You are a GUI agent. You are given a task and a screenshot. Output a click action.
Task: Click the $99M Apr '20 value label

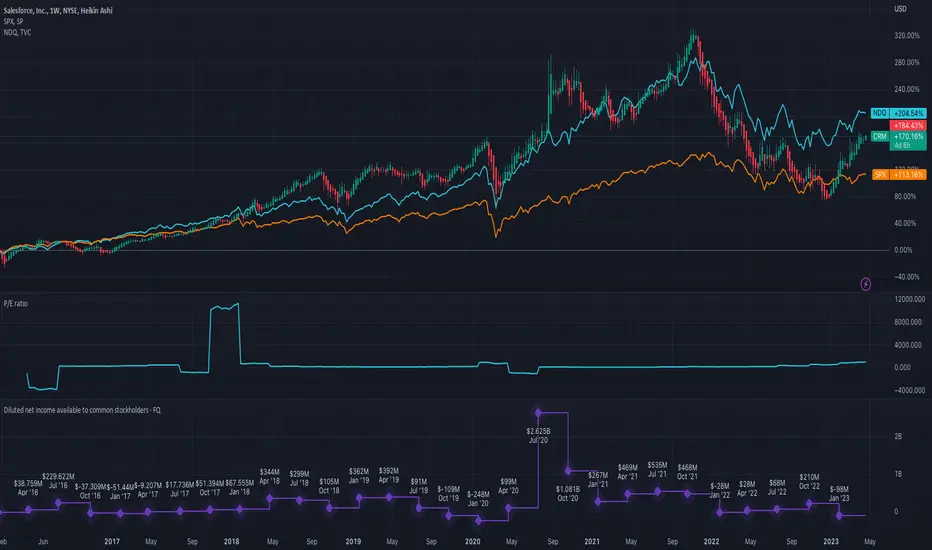point(508,486)
